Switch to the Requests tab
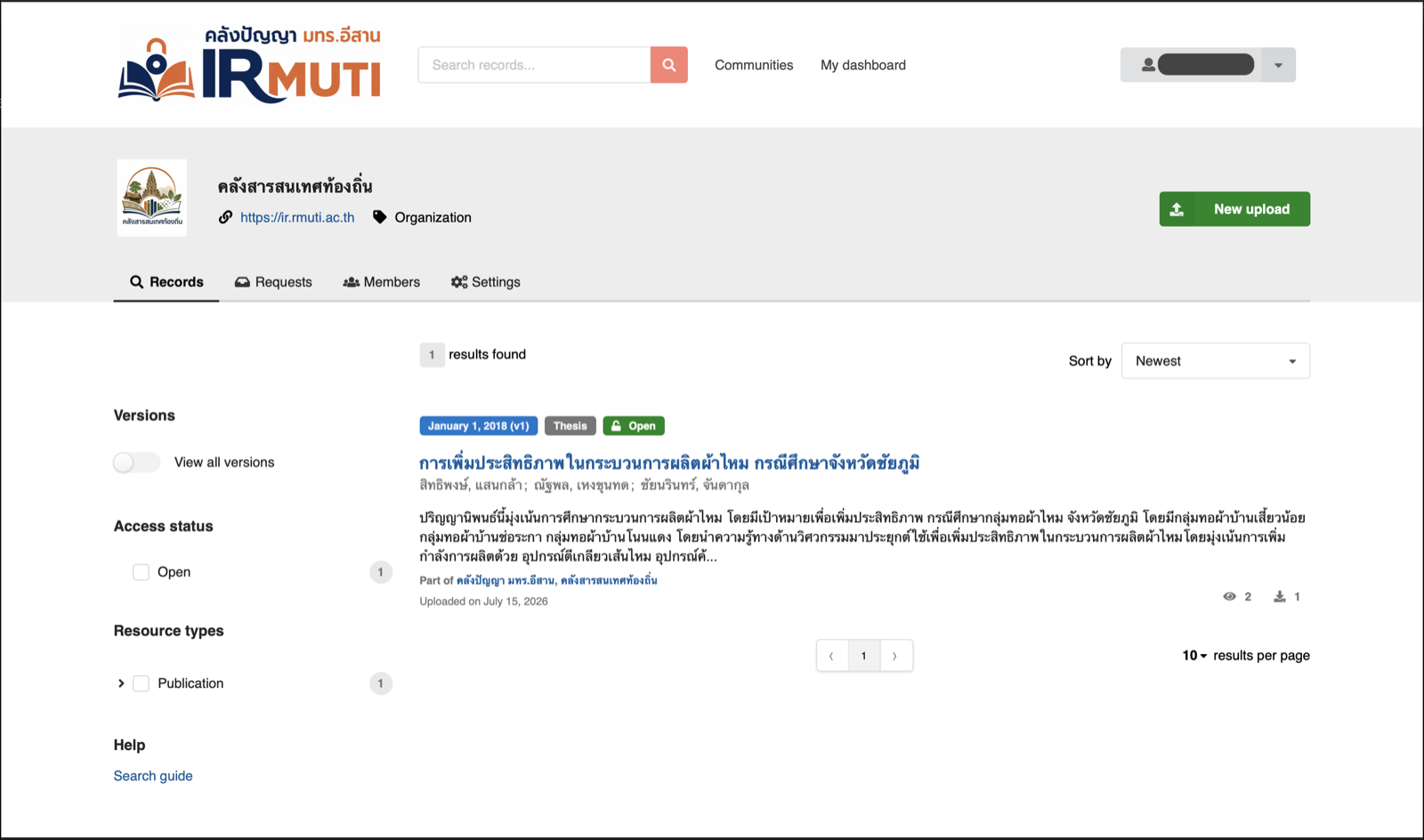 click(273, 282)
